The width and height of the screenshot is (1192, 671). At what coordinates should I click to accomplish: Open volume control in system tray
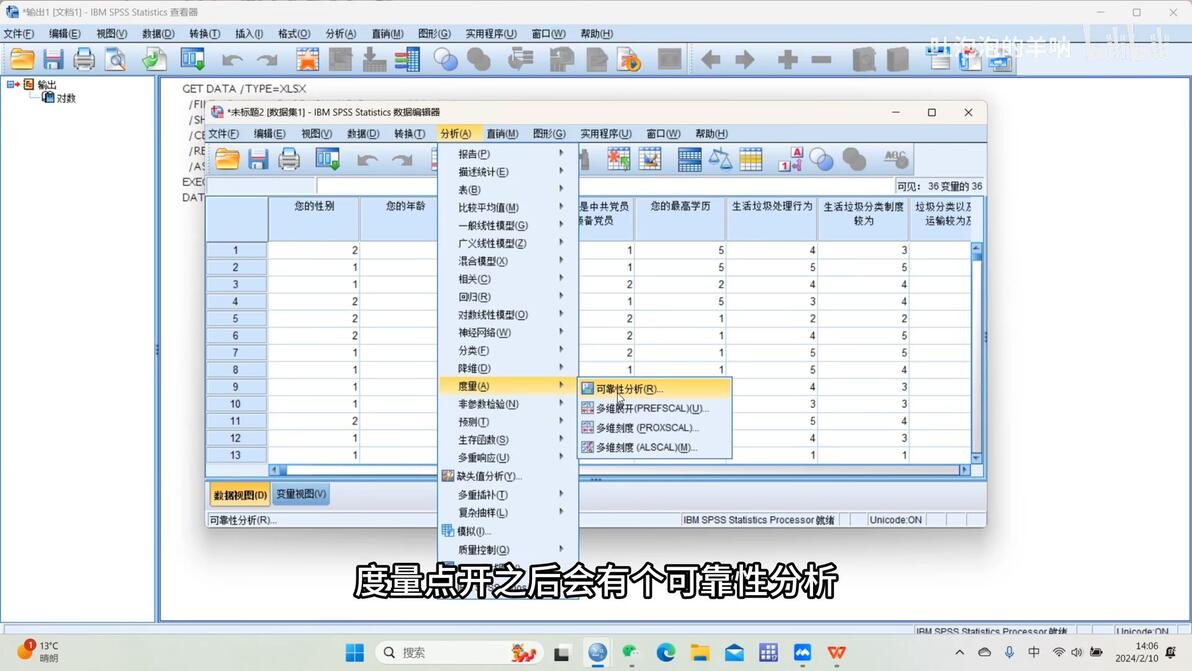coord(1076,652)
